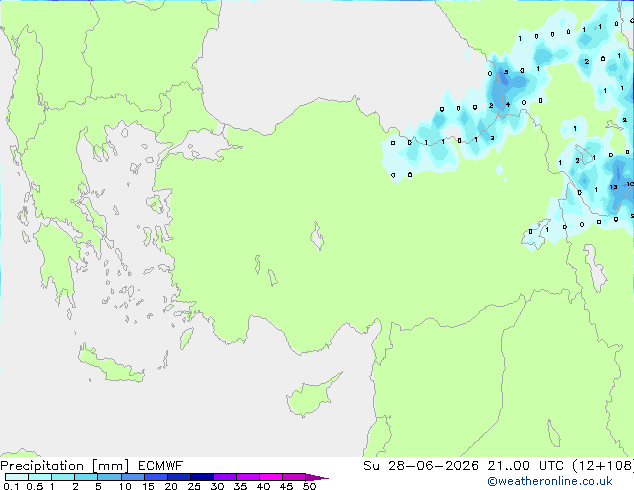Pick the 30–35 mm purple legend swatch

tap(224, 477)
